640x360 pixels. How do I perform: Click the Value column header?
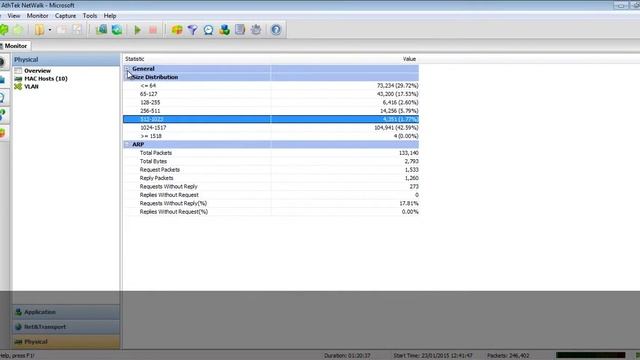click(409, 59)
